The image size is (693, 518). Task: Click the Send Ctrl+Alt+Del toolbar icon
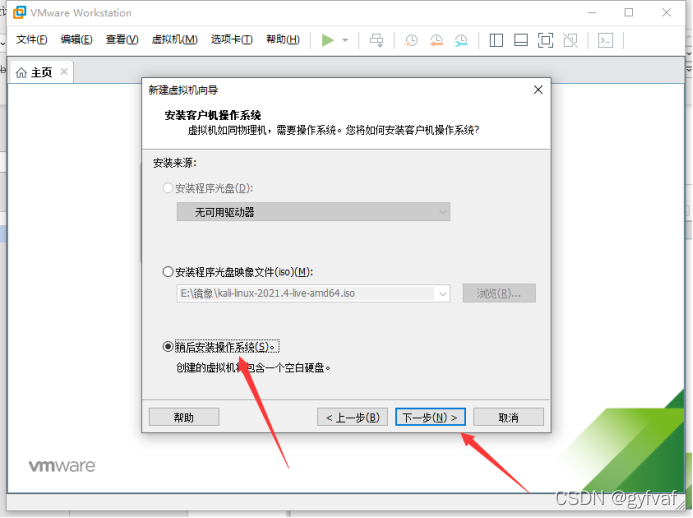coord(377,40)
